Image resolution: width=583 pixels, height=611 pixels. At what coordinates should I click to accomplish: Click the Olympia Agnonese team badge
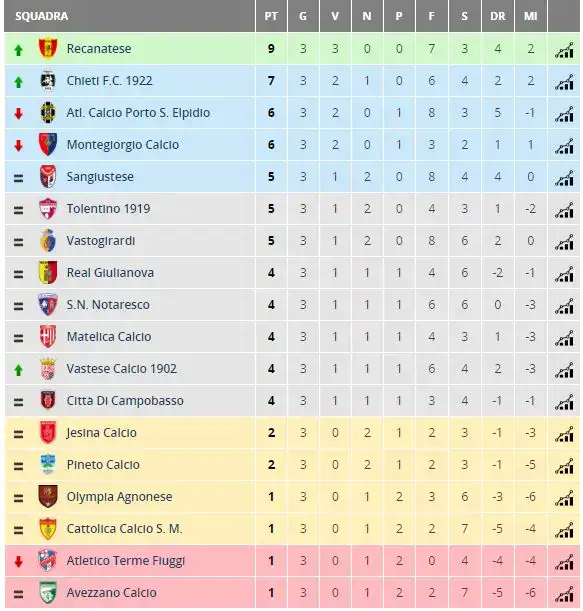(x=48, y=496)
